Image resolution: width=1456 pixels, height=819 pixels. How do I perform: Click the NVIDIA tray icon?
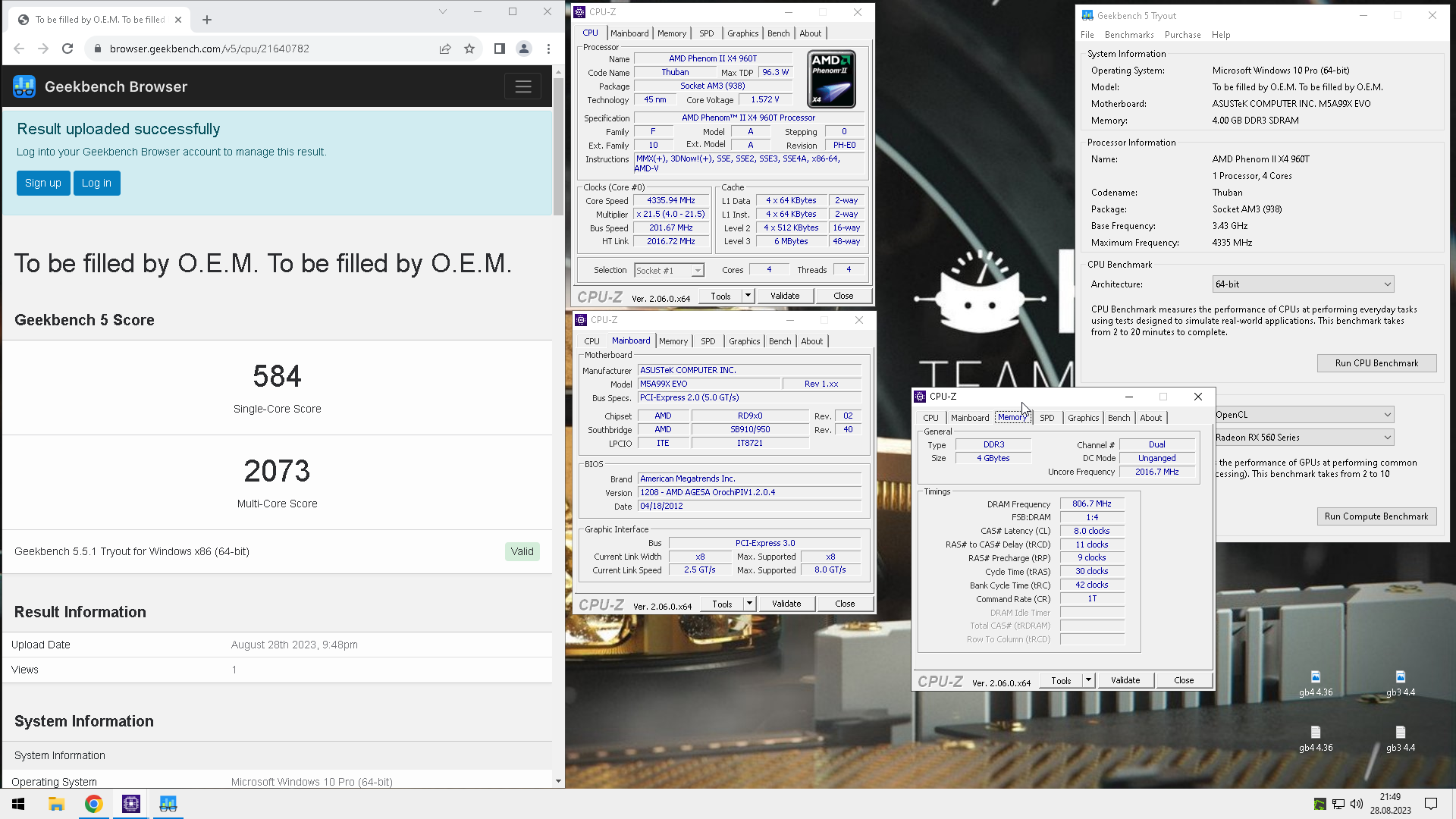(1320, 804)
